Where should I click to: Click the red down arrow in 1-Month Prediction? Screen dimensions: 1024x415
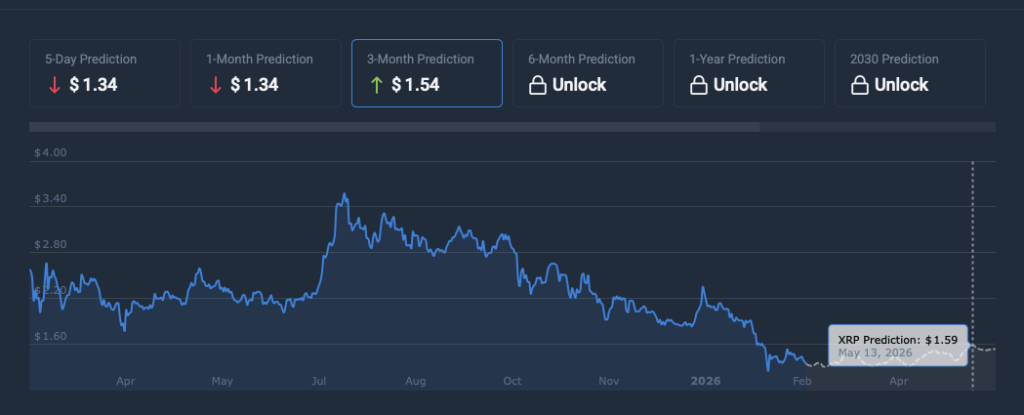tap(216, 86)
